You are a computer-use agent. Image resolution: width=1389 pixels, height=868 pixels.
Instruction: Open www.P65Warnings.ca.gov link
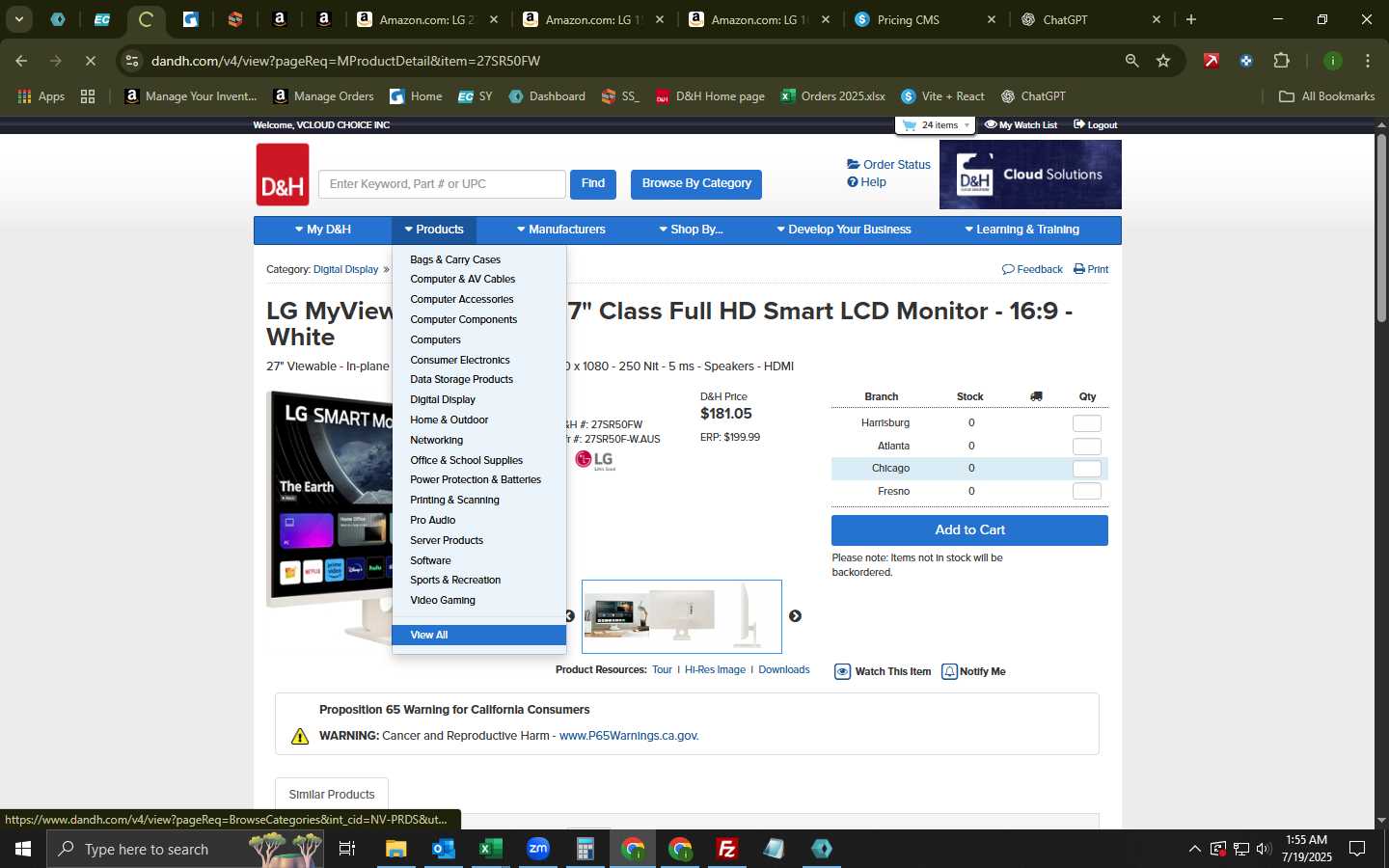629,736
